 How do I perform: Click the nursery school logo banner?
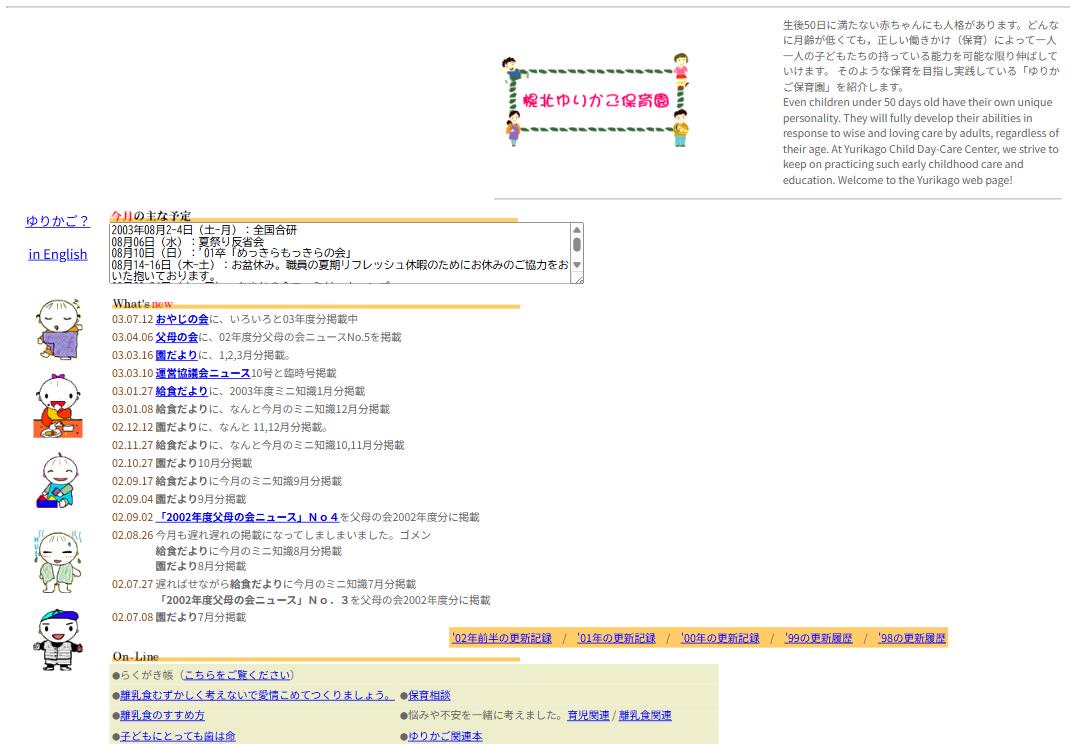pos(595,100)
